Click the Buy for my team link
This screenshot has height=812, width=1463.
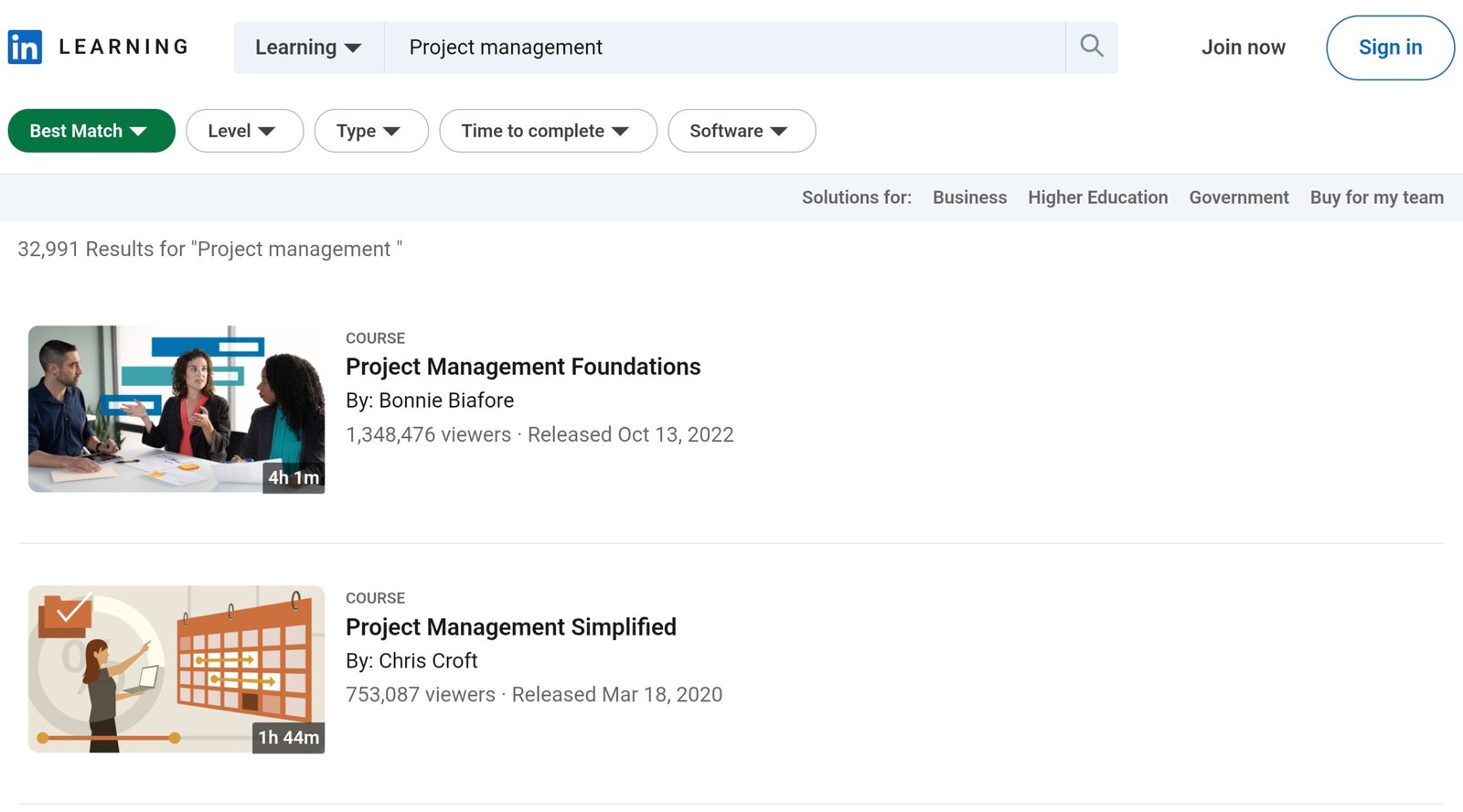(1377, 198)
